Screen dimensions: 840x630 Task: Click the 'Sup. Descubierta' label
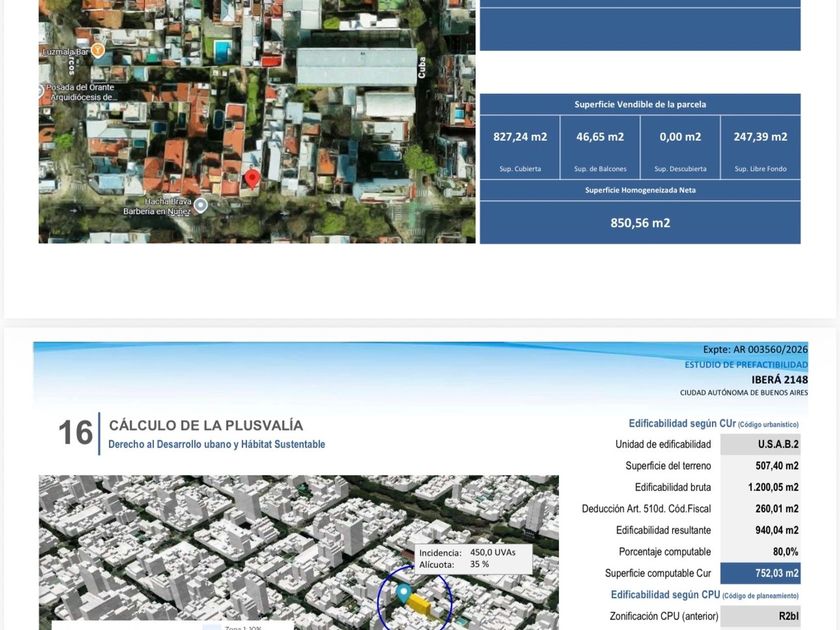pyautogui.click(x=680, y=169)
